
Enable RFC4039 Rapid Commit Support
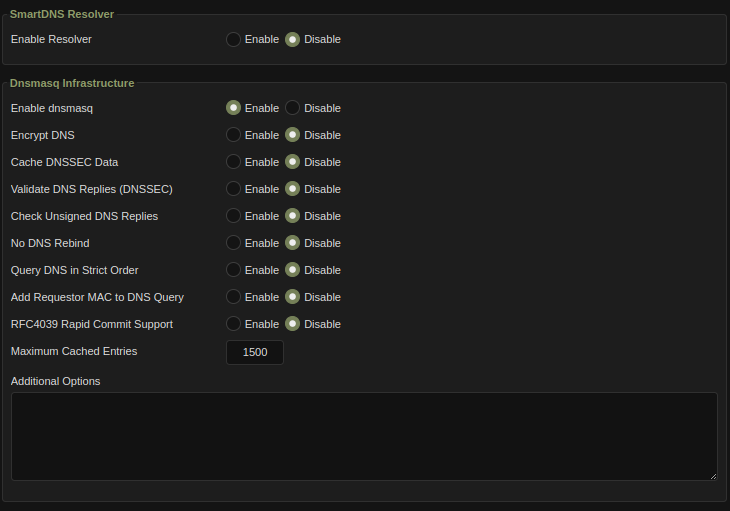[x=233, y=324]
